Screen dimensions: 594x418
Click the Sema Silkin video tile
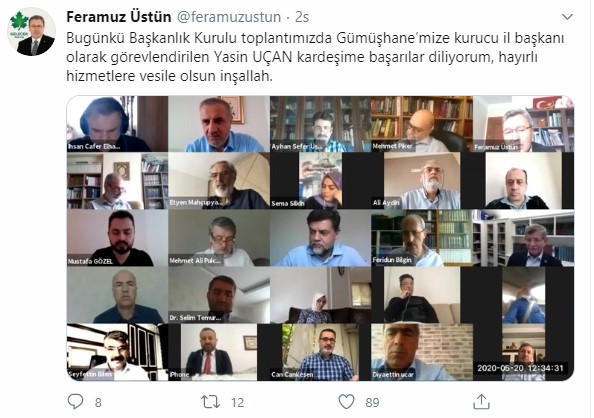pos(320,181)
